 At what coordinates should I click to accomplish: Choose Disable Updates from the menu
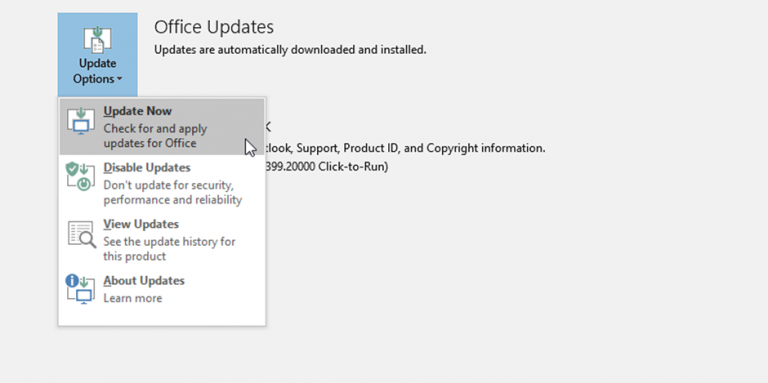[162, 184]
